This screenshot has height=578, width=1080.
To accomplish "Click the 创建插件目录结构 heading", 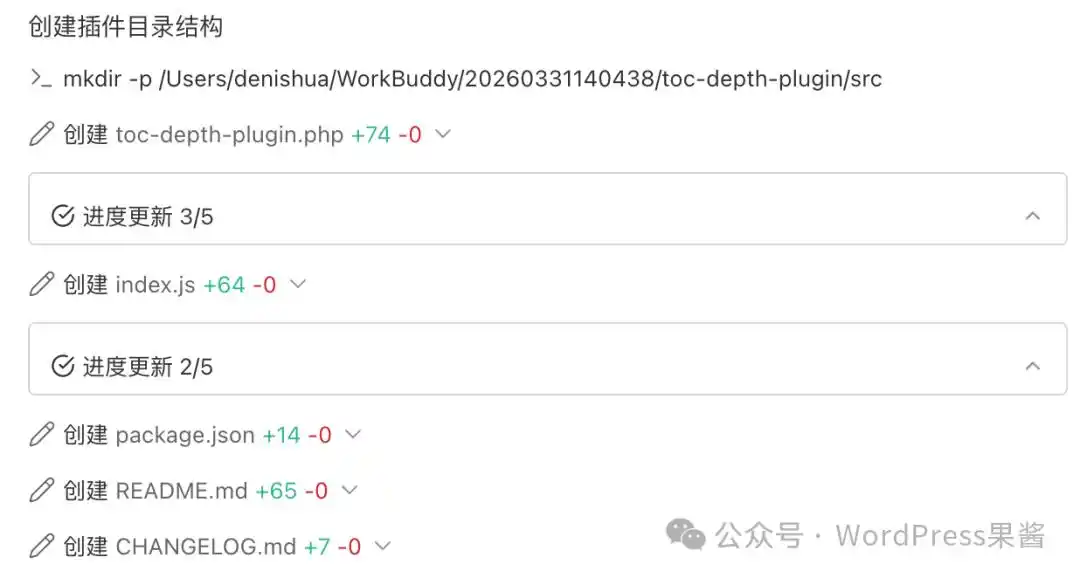I will (x=127, y=28).
